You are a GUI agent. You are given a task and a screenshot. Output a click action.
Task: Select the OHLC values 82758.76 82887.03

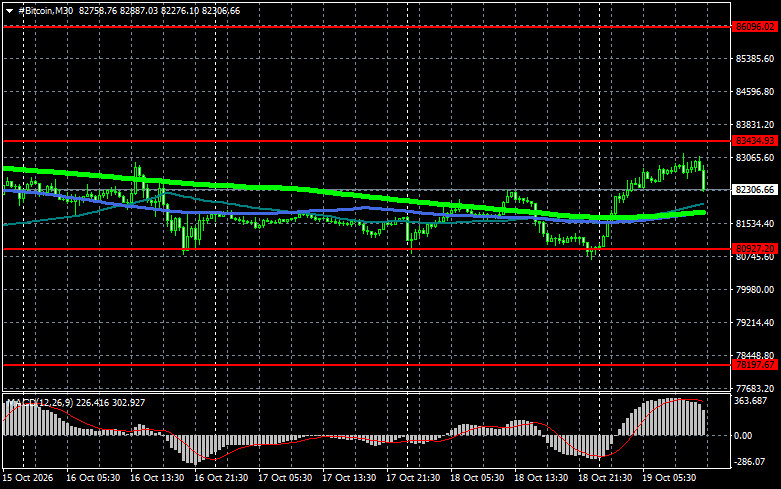click(x=119, y=10)
